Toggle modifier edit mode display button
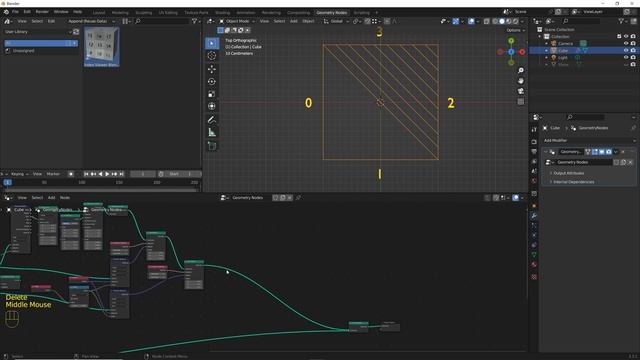Viewport: 640px width, 360px height. pyautogui.click(x=595, y=152)
